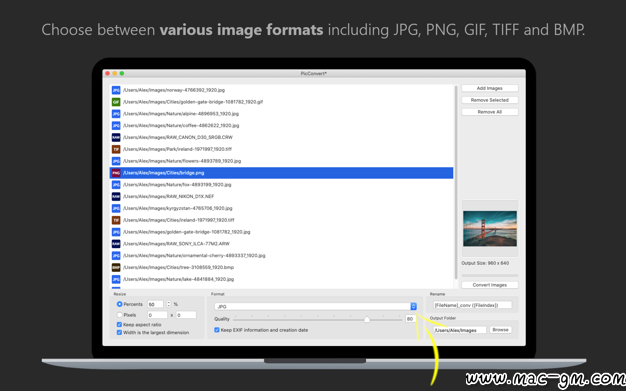The height and width of the screenshot is (391, 626).
Task: Click the Quality slider handle
Action: [x=366, y=319]
